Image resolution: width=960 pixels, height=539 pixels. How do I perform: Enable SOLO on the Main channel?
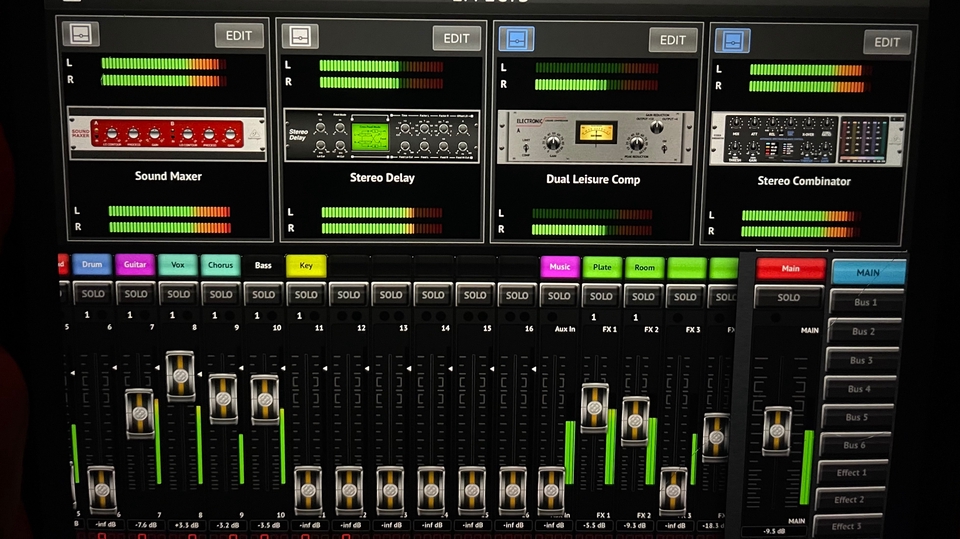click(x=788, y=297)
